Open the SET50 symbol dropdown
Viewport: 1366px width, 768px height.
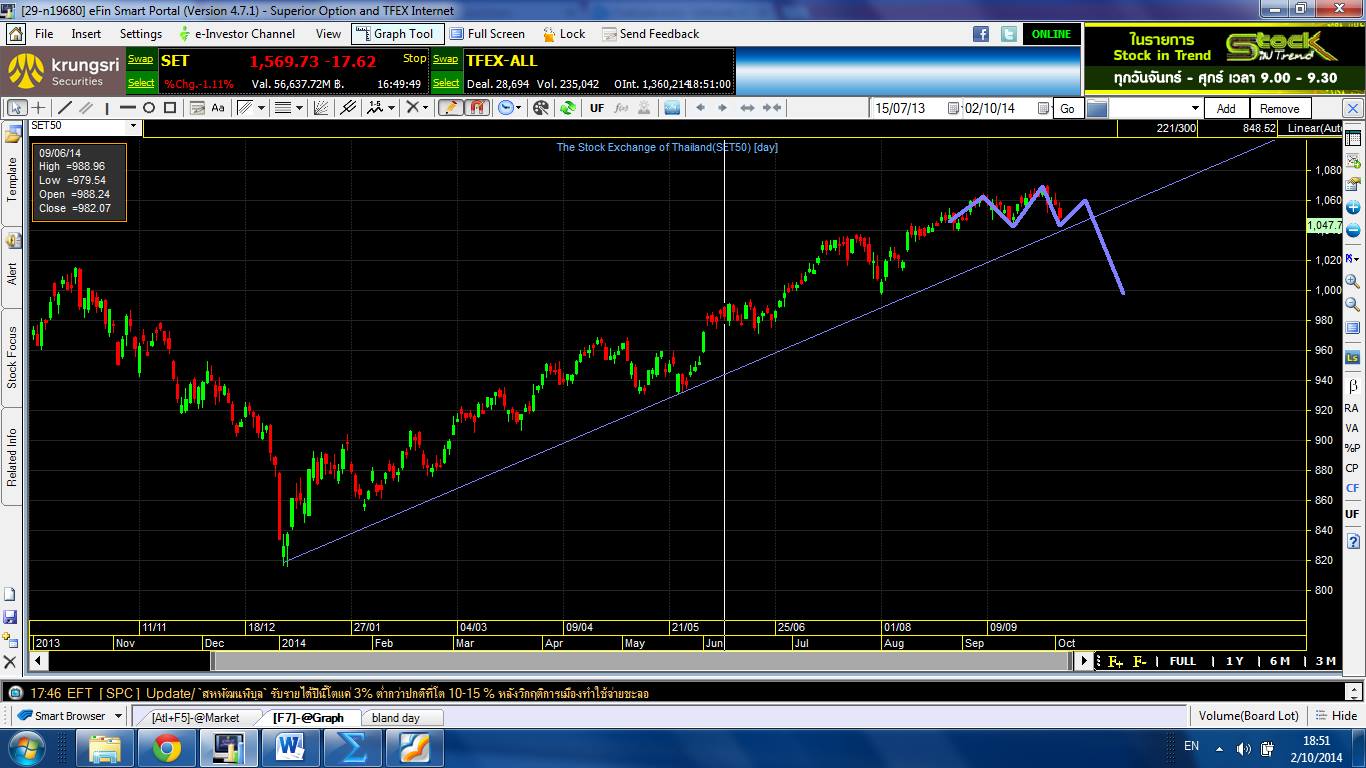(133, 126)
